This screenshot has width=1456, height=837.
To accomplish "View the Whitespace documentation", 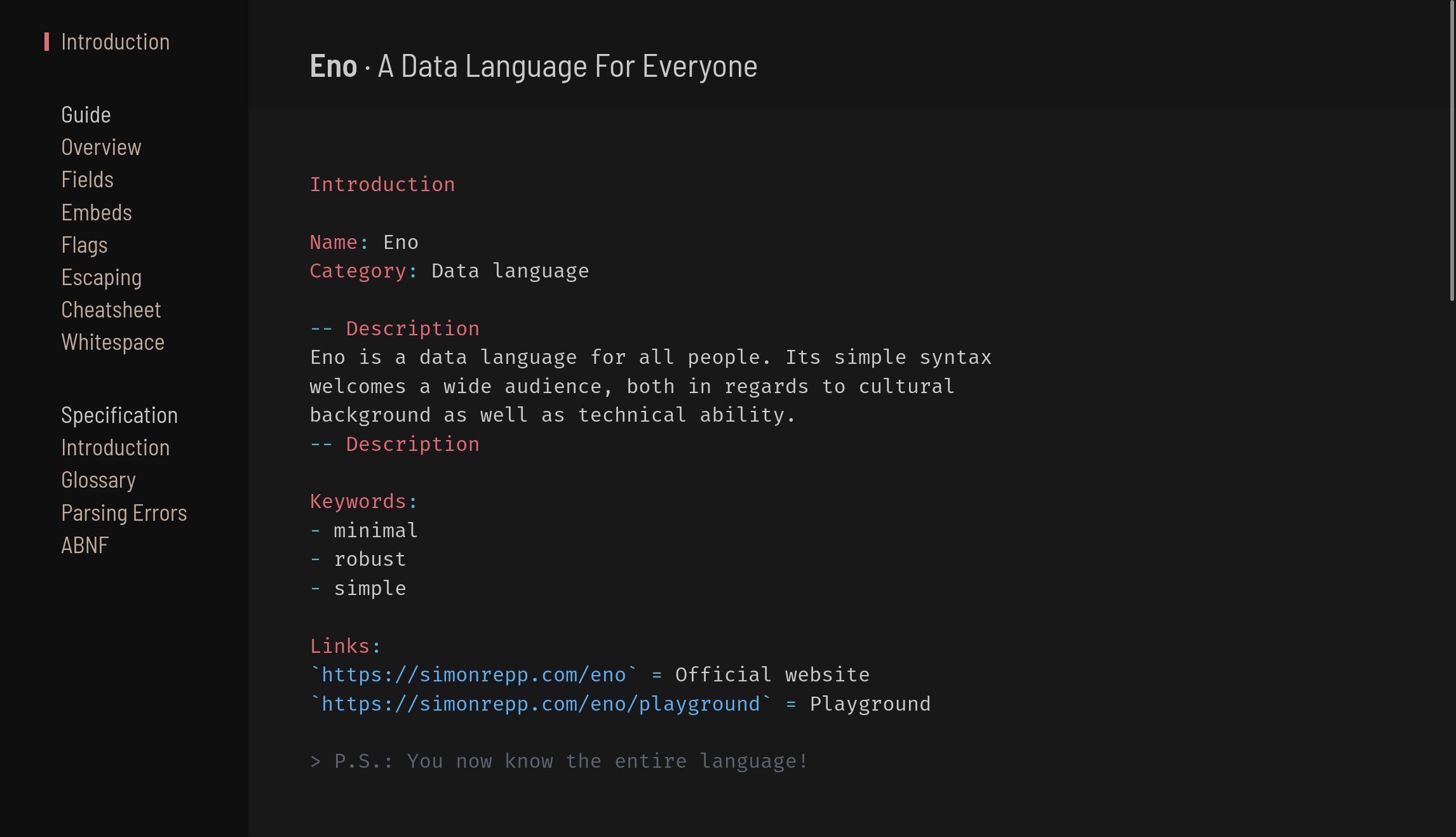I will click(x=112, y=342).
